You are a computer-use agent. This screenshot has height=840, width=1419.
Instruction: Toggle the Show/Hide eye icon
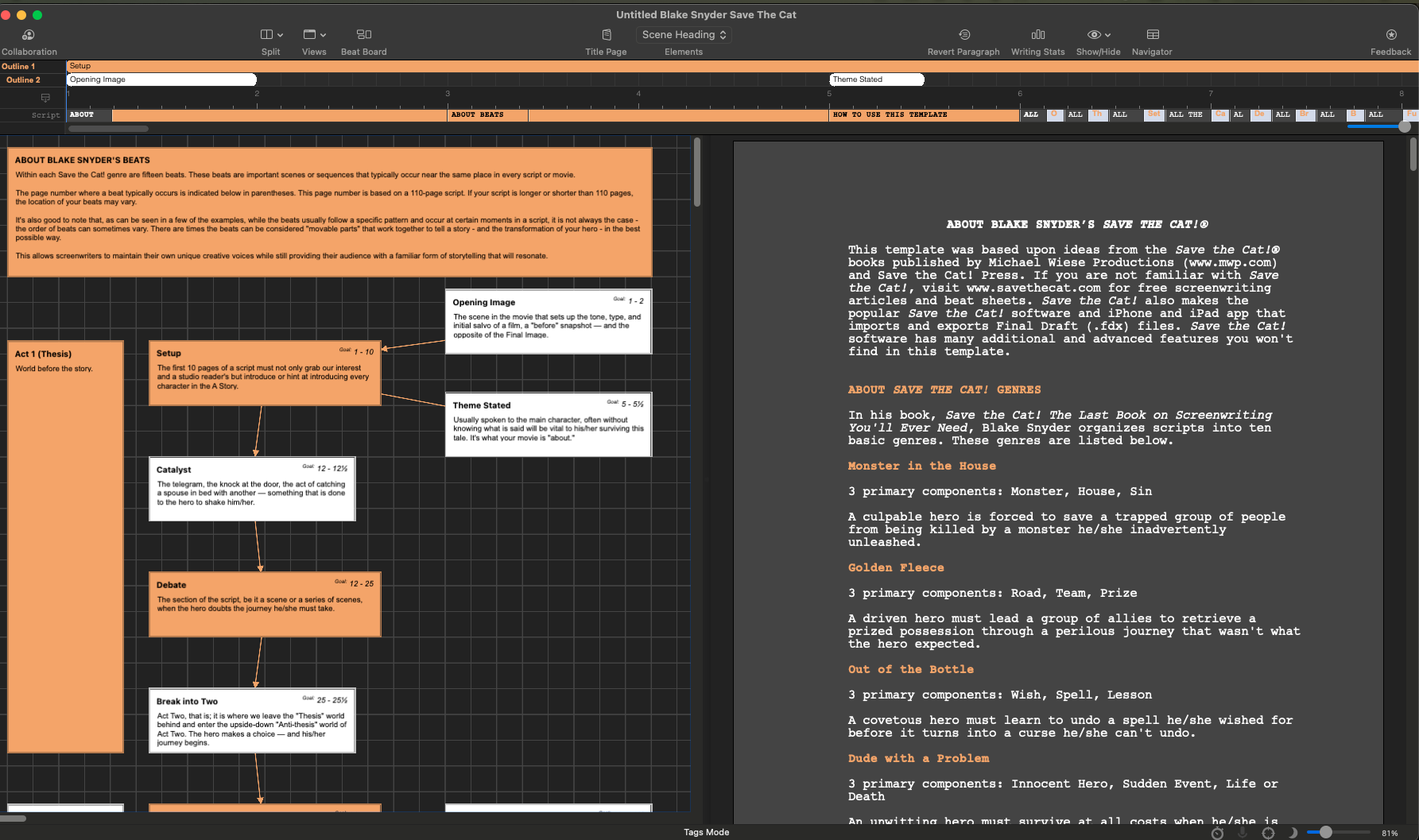point(1094,35)
